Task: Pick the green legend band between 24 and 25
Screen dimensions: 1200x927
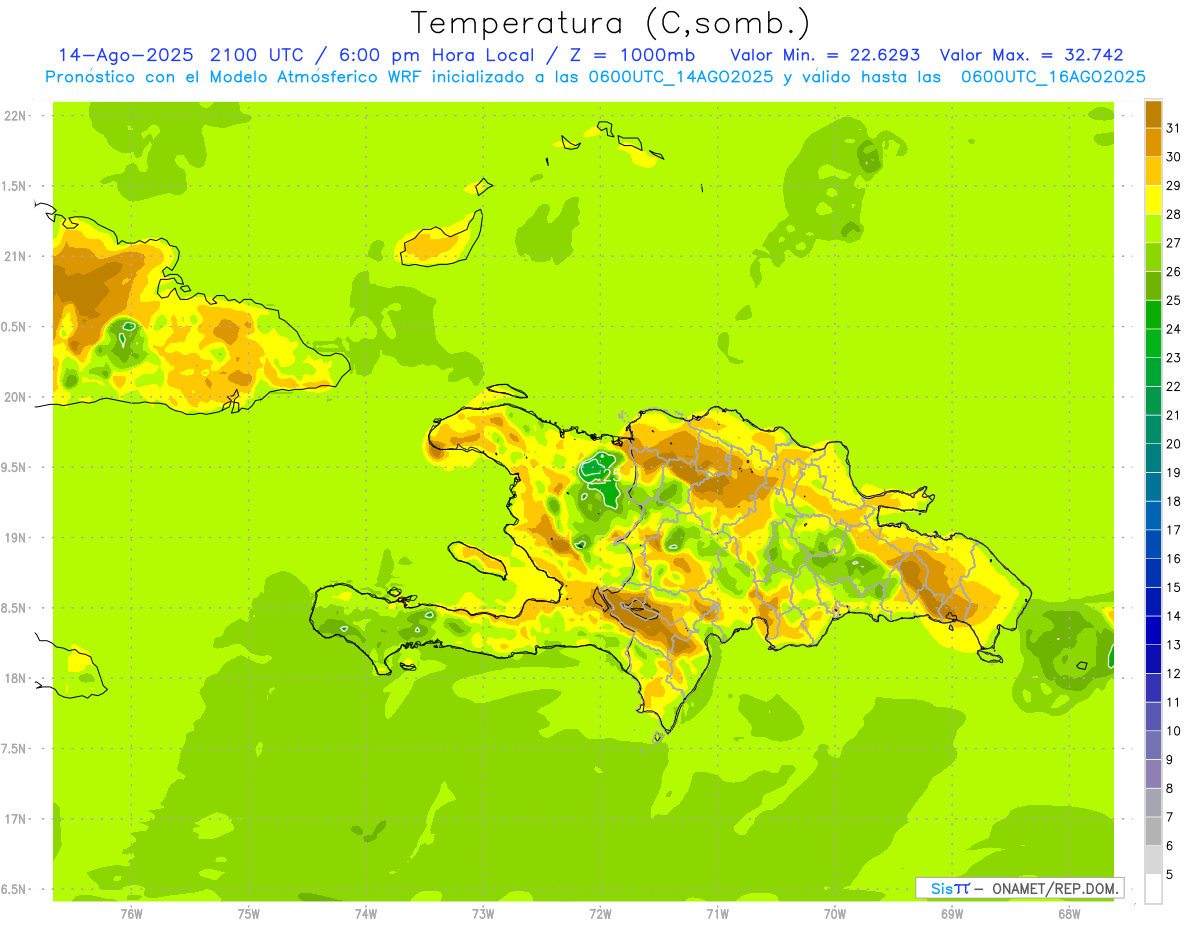Action: (x=1154, y=315)
